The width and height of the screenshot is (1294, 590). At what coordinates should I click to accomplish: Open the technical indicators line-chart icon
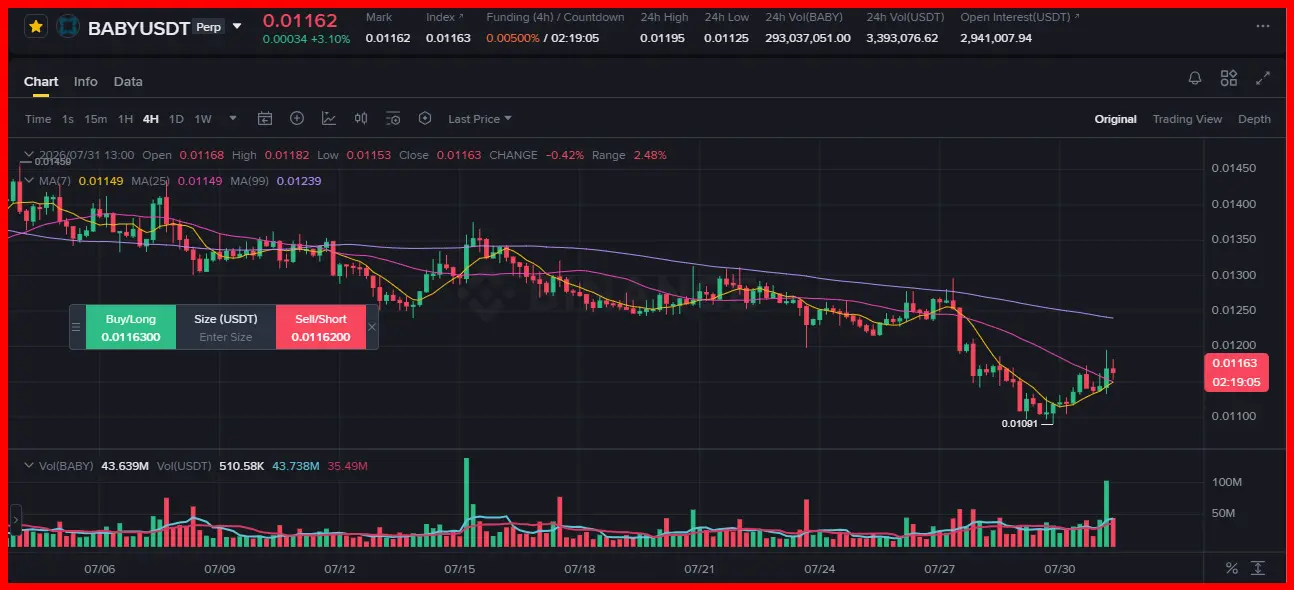coord(329,118)
